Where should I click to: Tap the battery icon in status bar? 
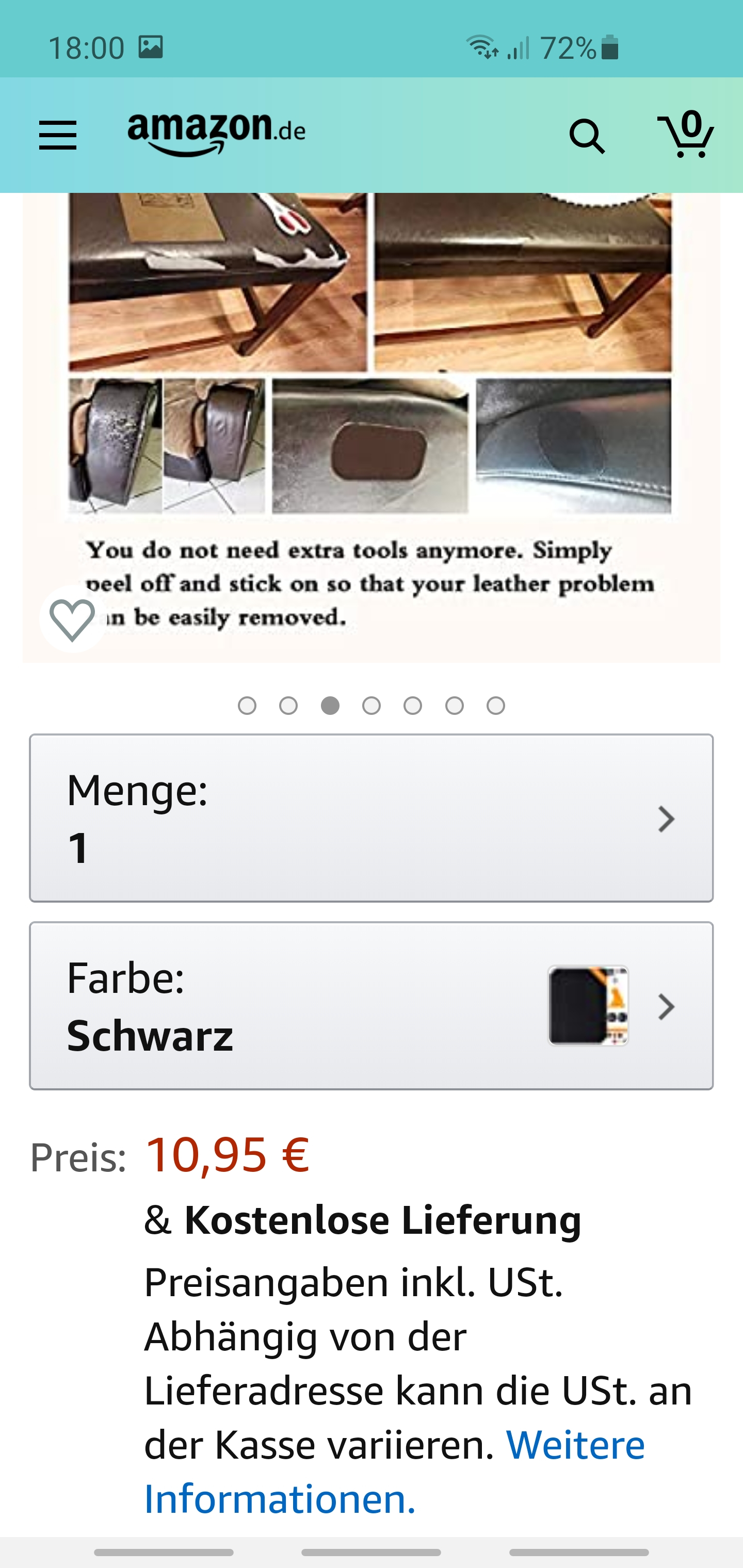(610, 47)
